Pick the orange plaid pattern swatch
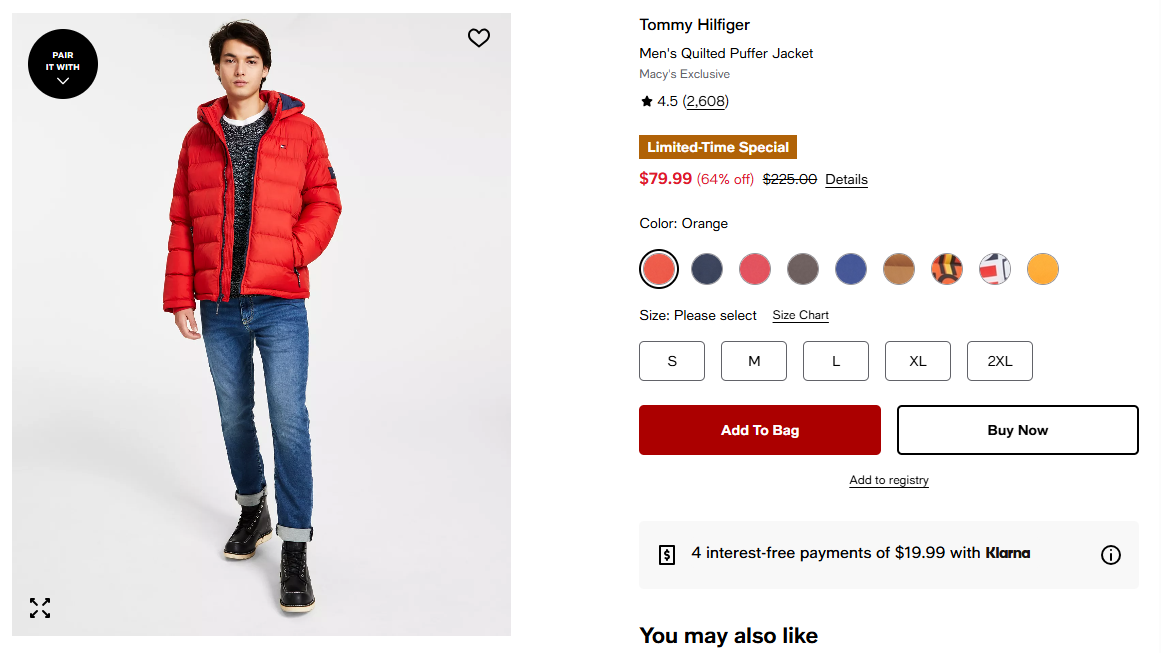The height and width of the screenshot is (653, 1161). (x=947, y=269)
